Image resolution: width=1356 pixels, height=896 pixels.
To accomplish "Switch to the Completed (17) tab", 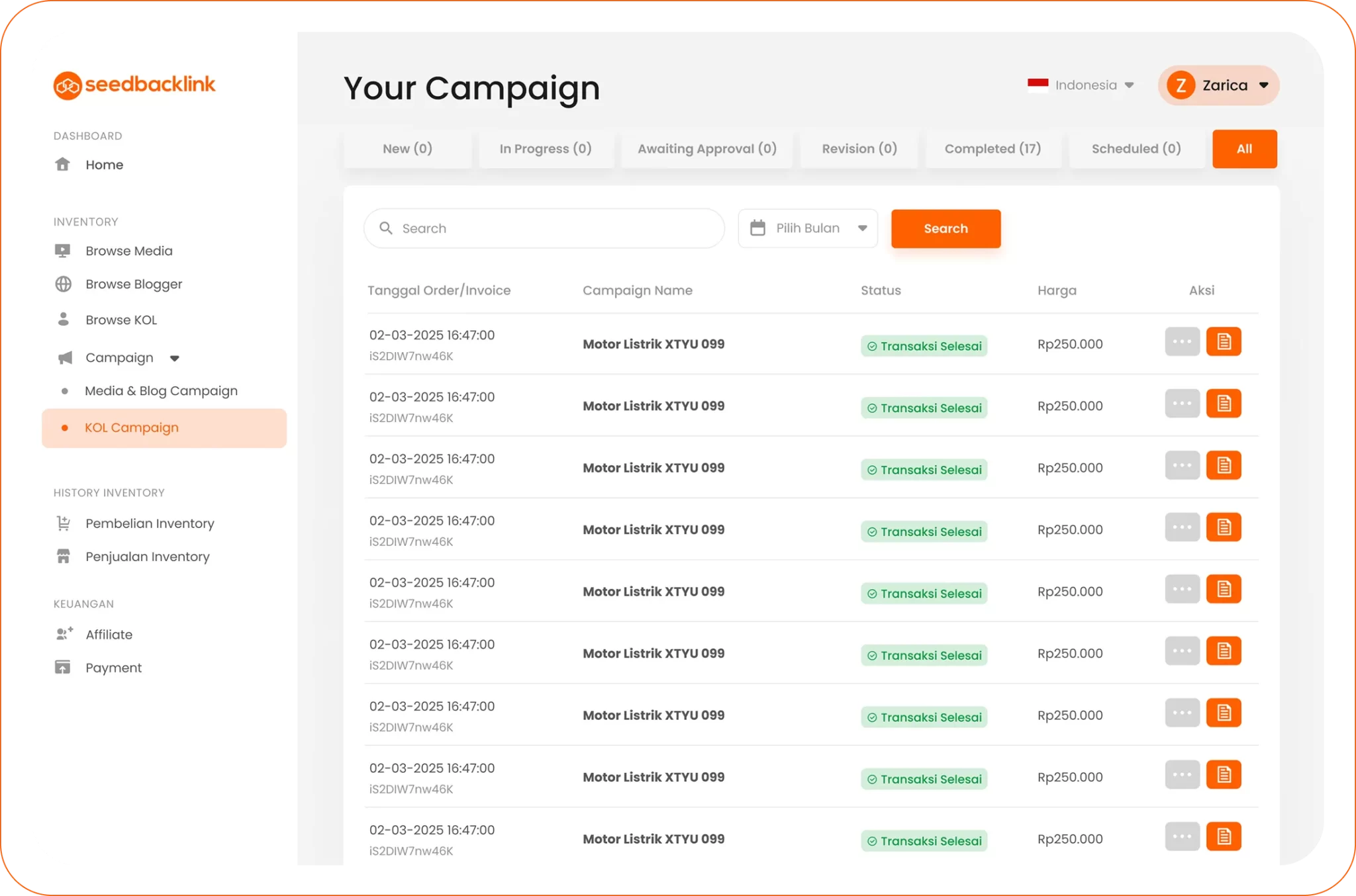I will [x=993, y=149].
